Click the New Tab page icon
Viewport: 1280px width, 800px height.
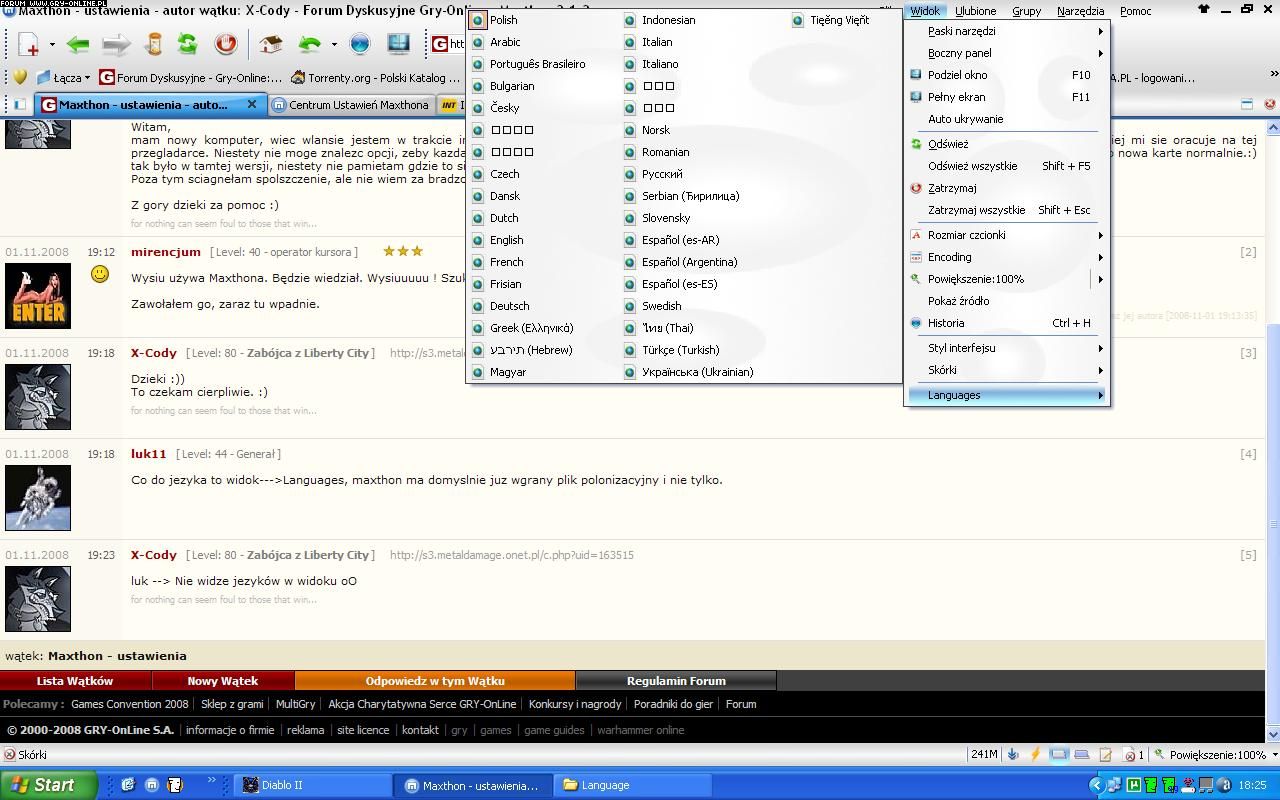click(29, 44)
